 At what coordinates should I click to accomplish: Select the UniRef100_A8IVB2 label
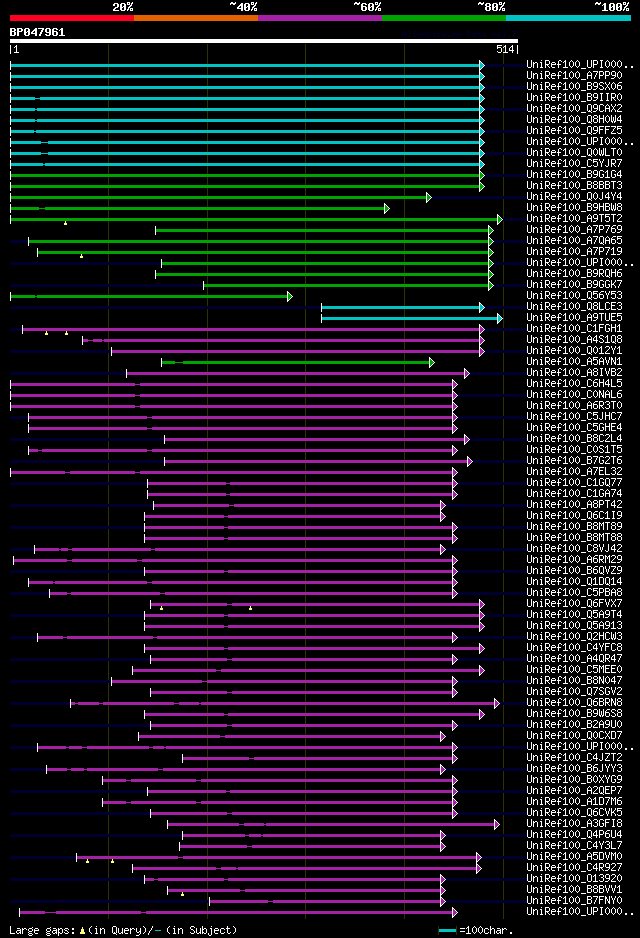[x=574, y=373]
